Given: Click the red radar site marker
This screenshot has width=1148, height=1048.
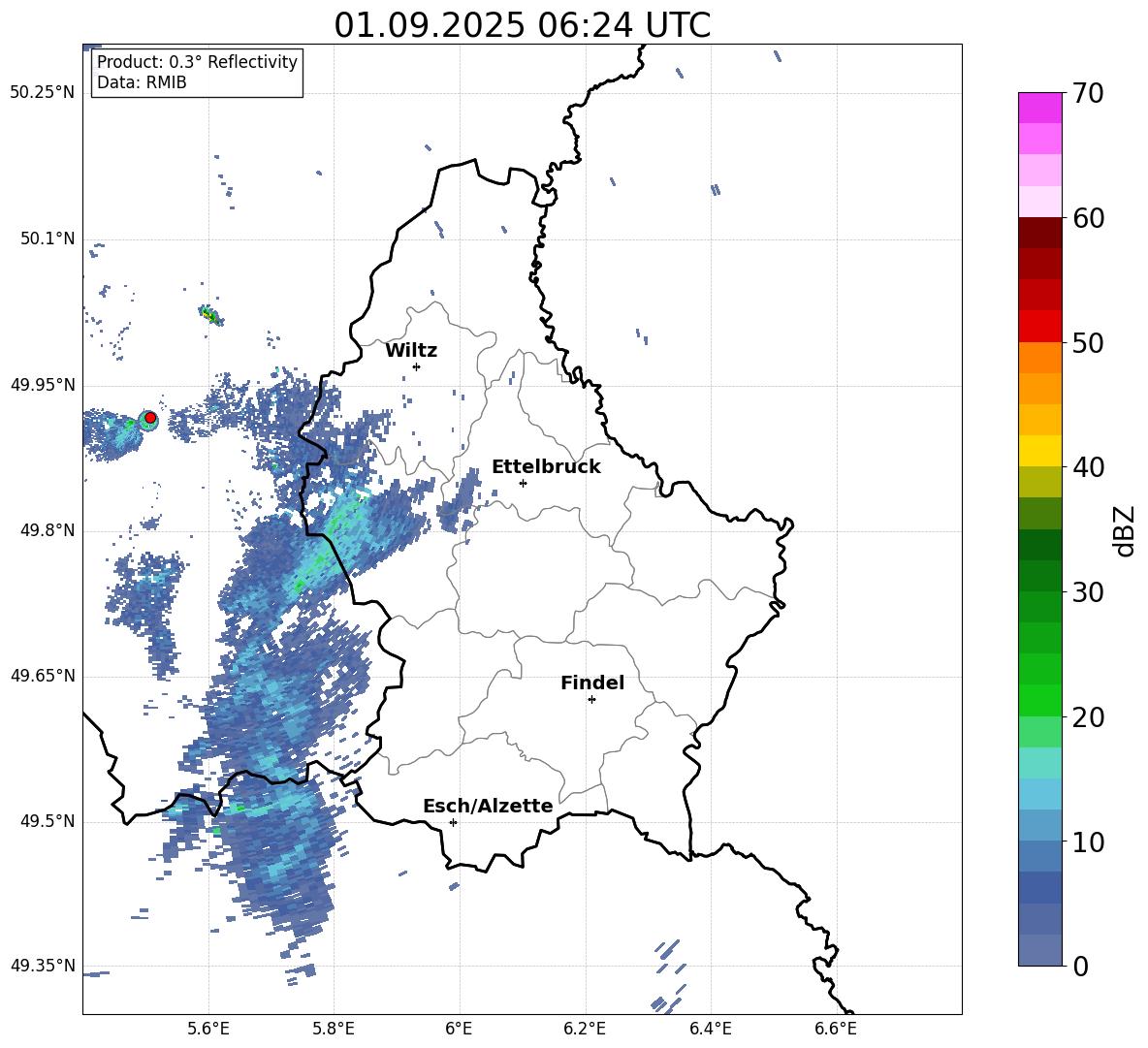Looking at the screenshot, I should click(x=150, y=418).
